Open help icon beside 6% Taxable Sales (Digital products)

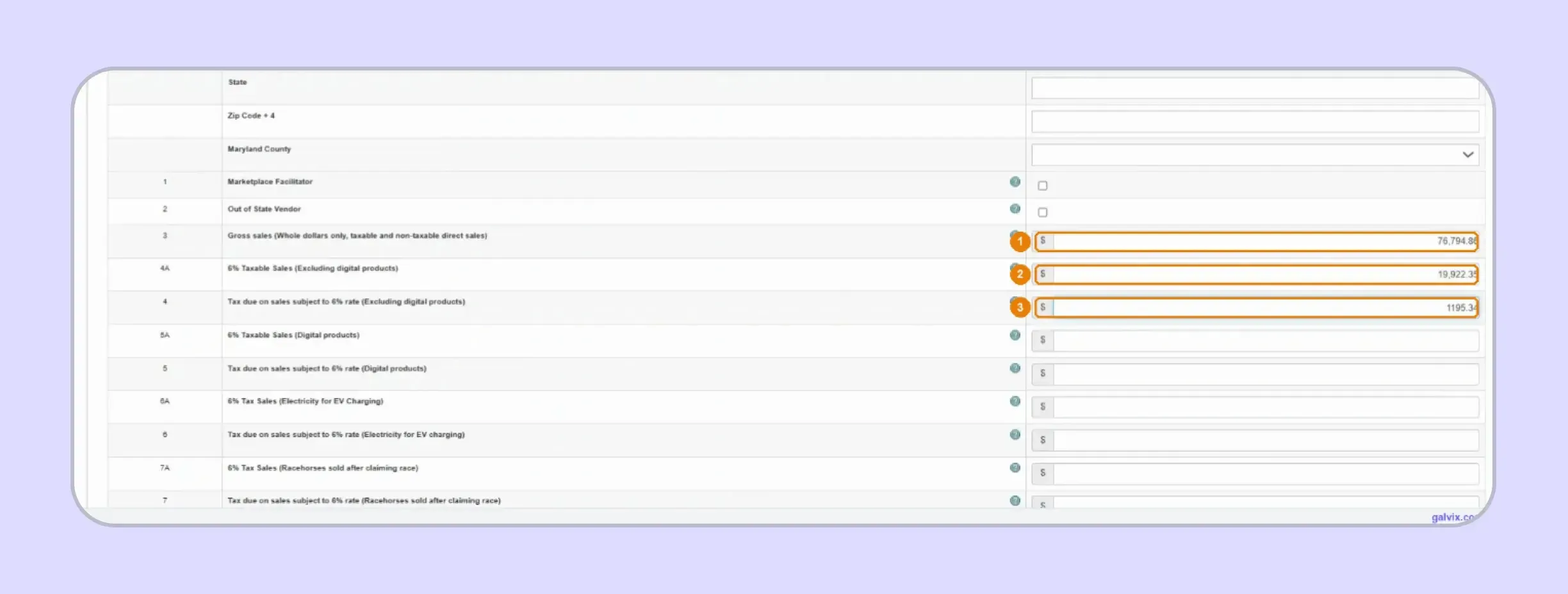[1015, 335]
